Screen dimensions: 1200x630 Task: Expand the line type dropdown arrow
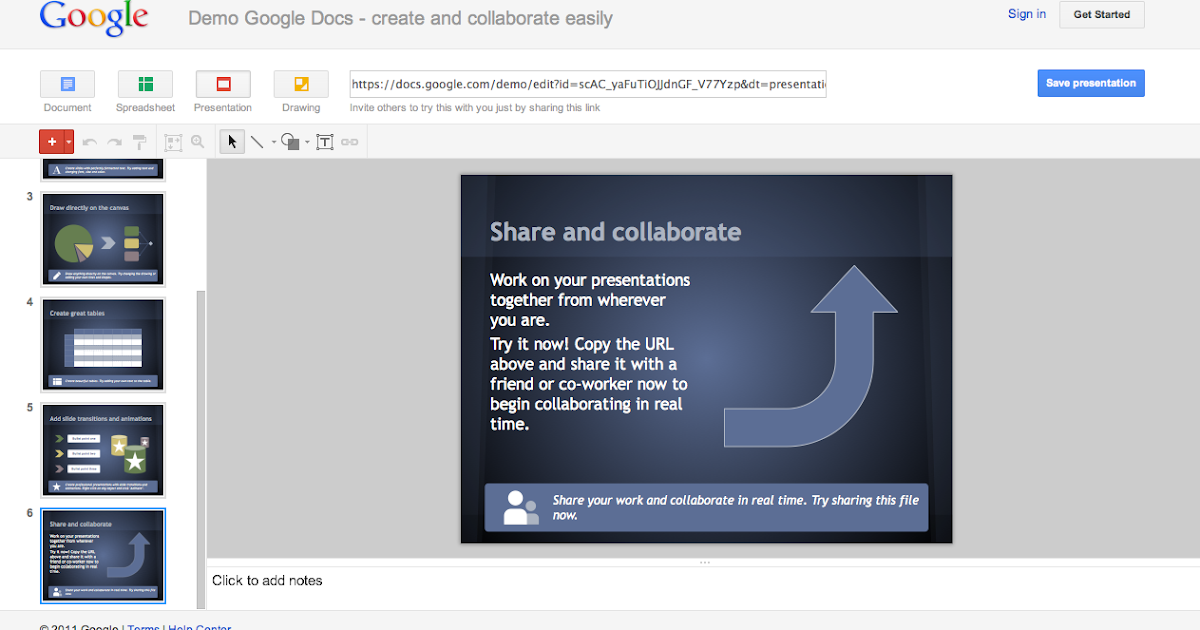tap(272, 143)
